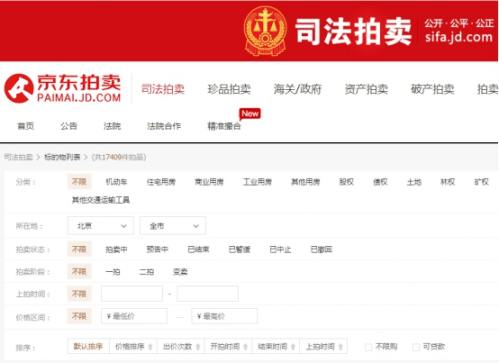Click the 司法拍卖 breadcrumb link

click(18, 157)
